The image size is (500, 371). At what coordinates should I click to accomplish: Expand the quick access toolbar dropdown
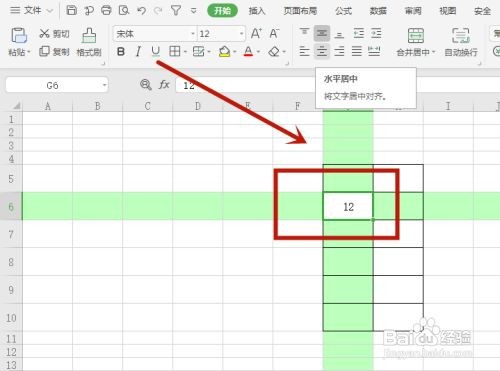click(193, 11)
